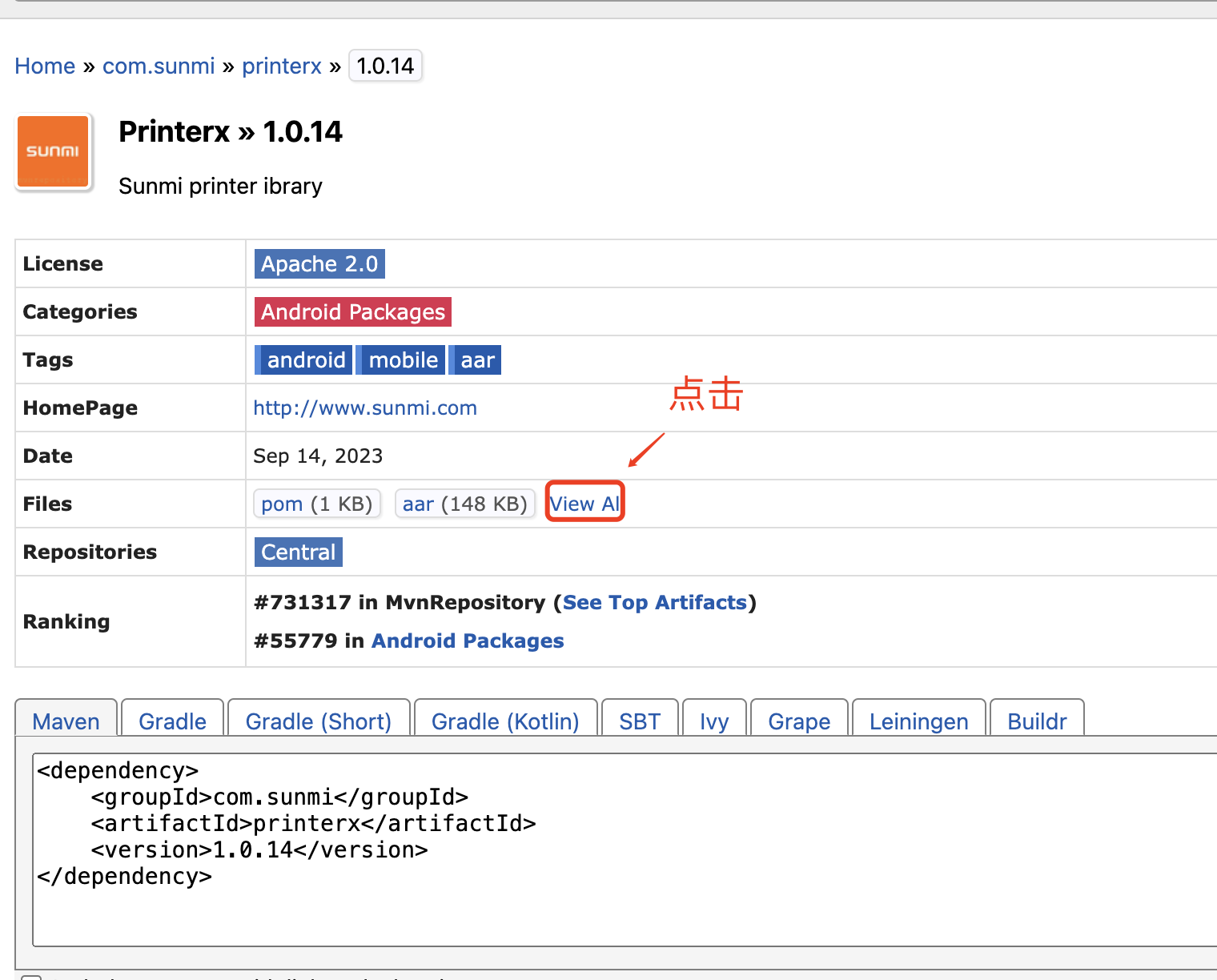Download the aar (148 KB) file

coord(465,504)
